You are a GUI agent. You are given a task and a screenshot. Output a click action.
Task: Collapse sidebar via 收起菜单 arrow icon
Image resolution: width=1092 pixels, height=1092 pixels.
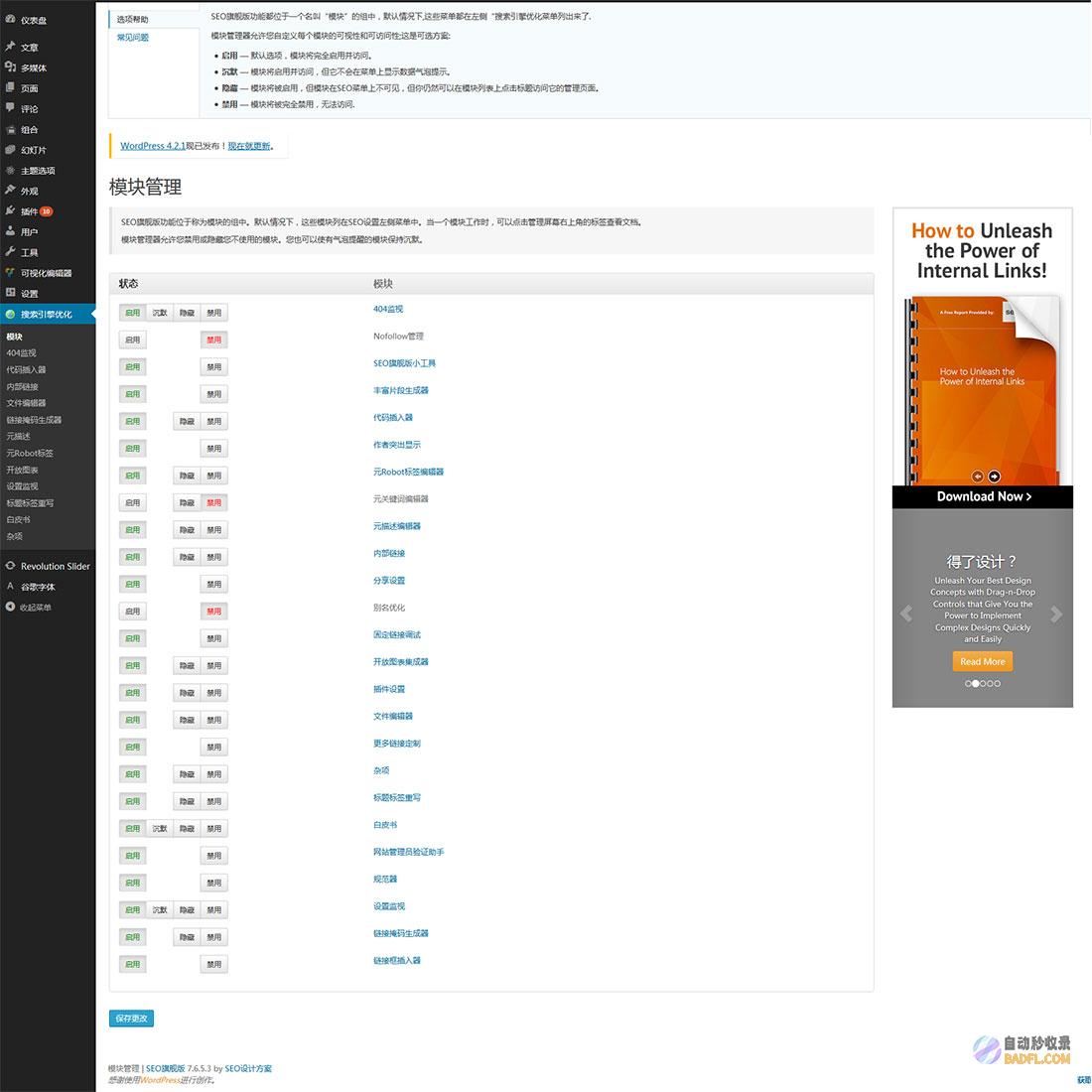(x=10, y=607)
